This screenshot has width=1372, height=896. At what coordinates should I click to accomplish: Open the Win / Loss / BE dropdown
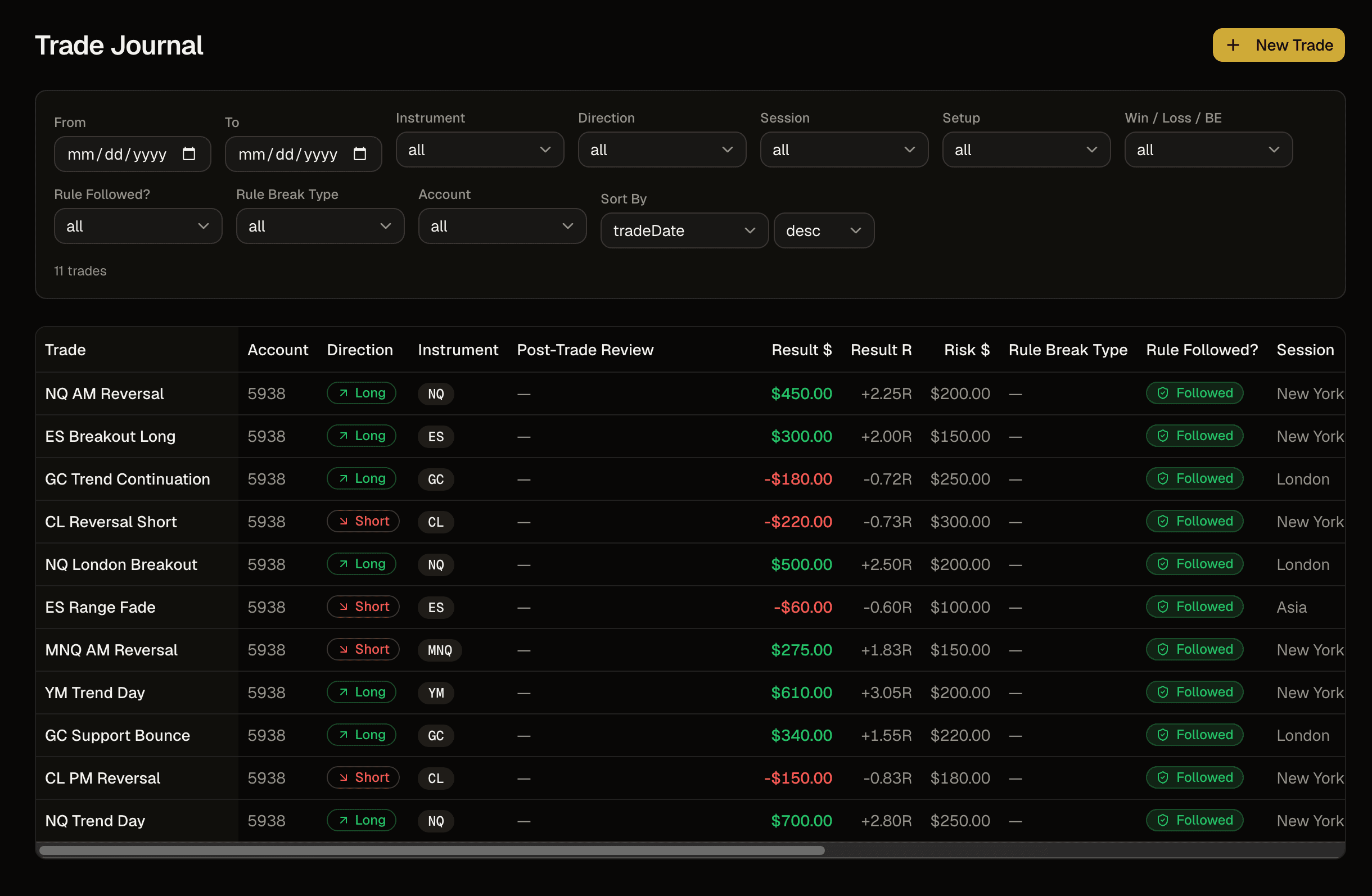point(1208,150)
